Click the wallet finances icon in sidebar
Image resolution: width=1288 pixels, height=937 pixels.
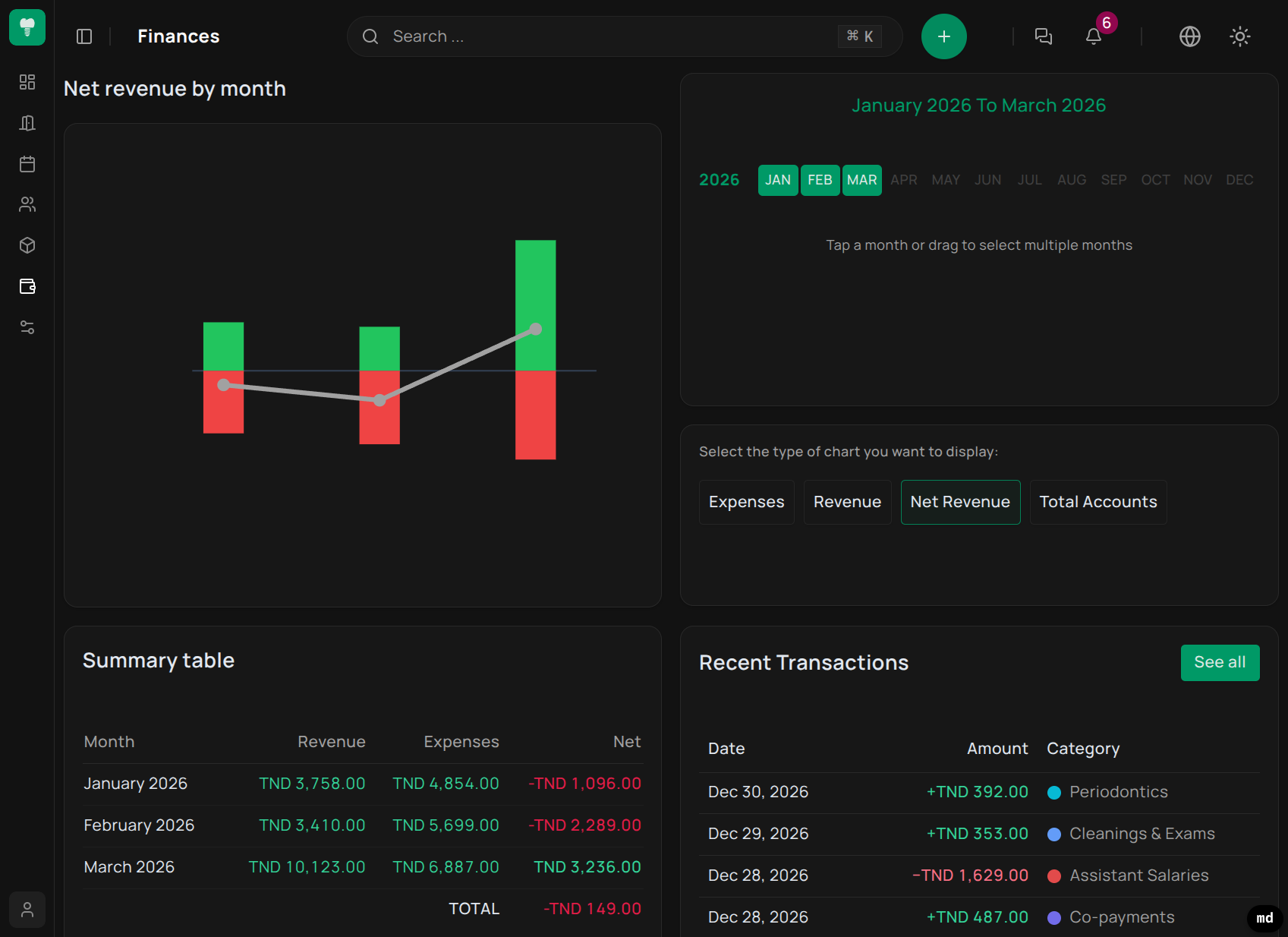click(27, 286)
